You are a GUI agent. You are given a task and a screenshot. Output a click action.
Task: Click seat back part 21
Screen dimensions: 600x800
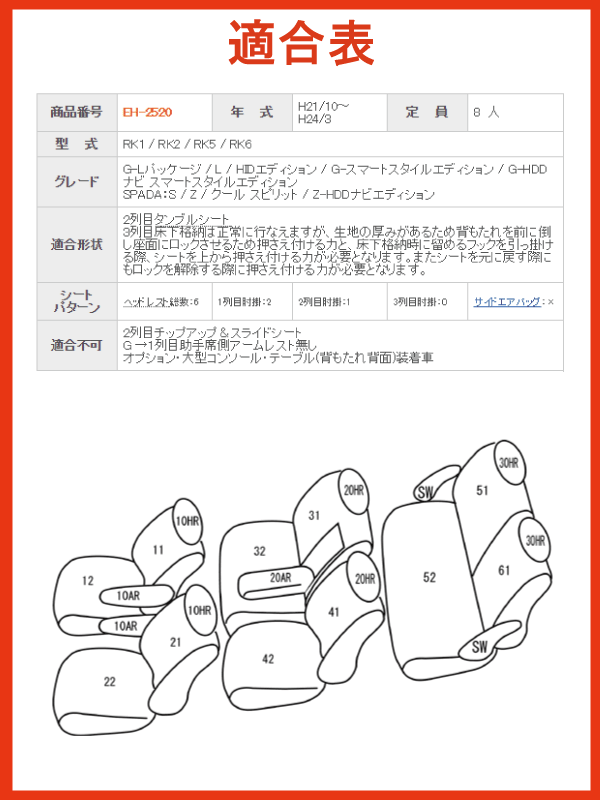176,642
